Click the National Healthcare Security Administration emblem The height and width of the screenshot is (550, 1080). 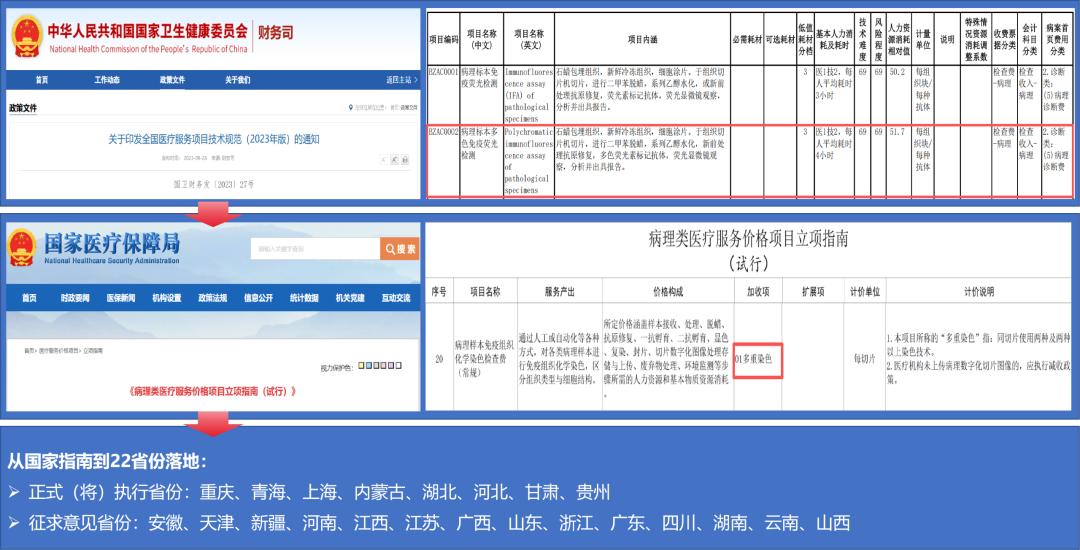[23, 248]
